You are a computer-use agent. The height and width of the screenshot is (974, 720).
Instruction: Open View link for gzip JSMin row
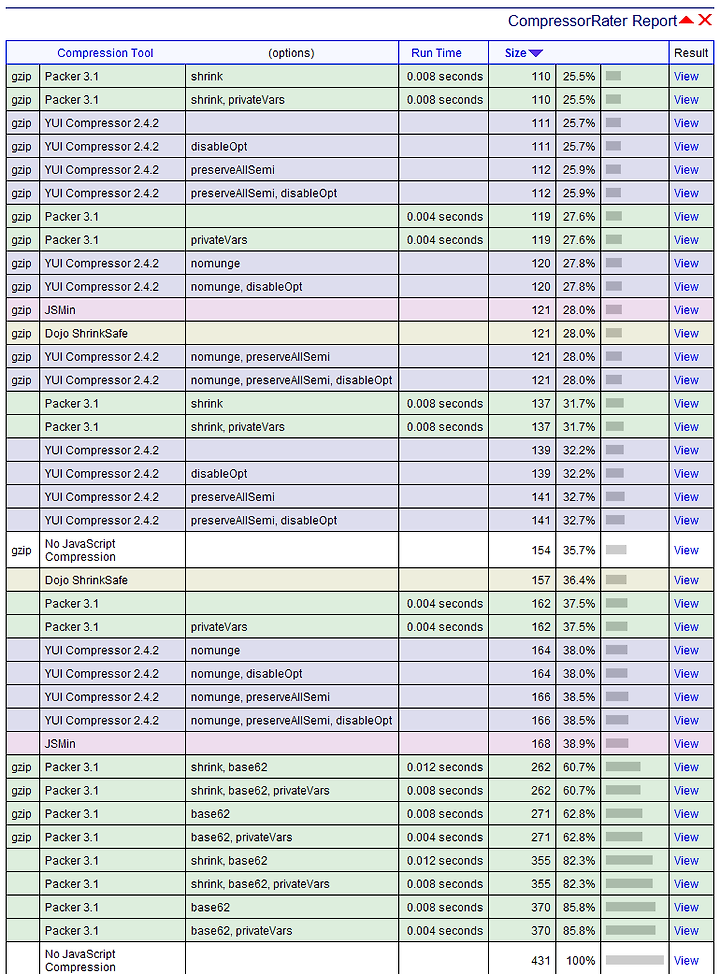(x=686, y=310)
